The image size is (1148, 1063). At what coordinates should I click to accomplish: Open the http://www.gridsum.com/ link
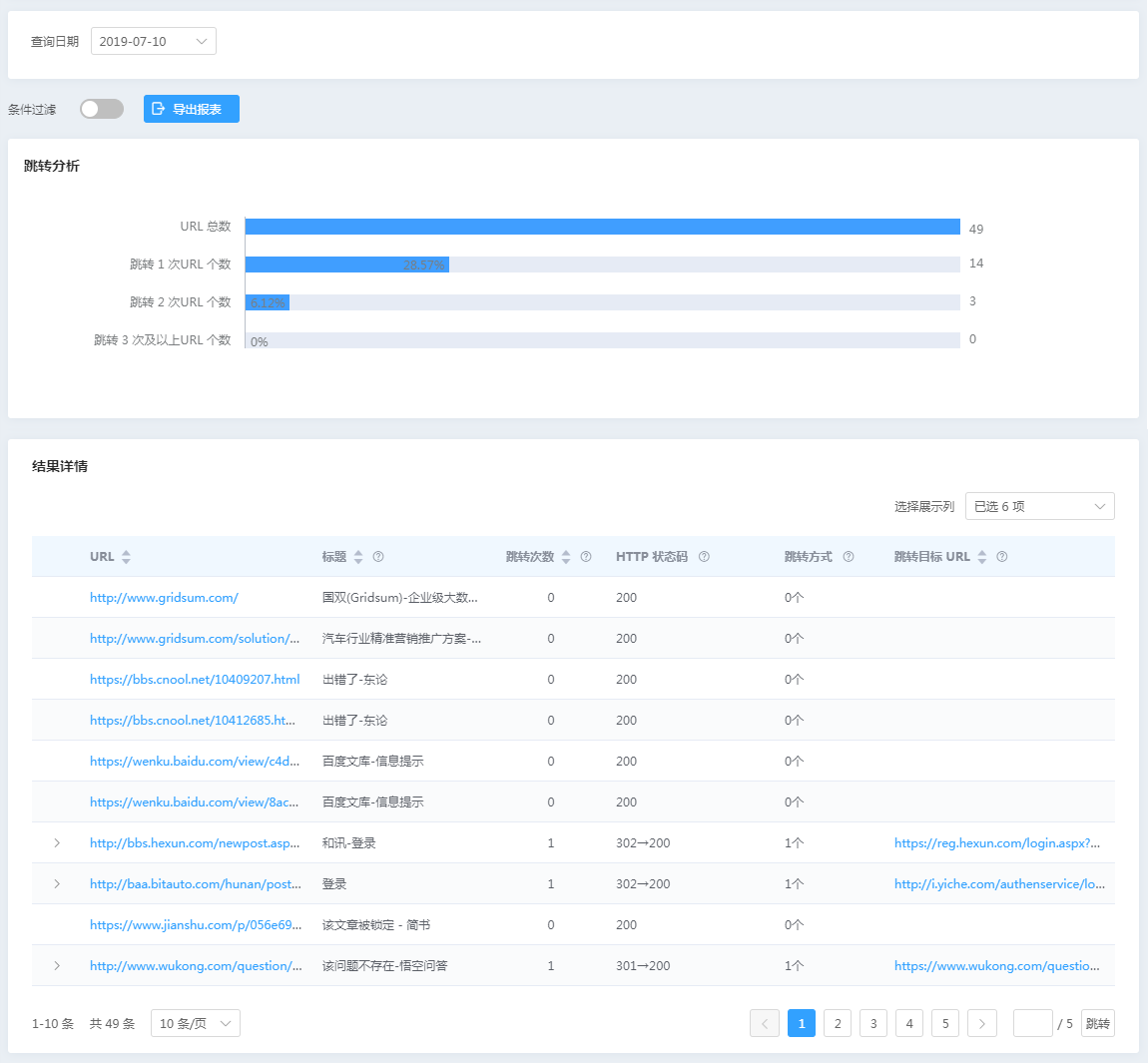tap(164, 598)
